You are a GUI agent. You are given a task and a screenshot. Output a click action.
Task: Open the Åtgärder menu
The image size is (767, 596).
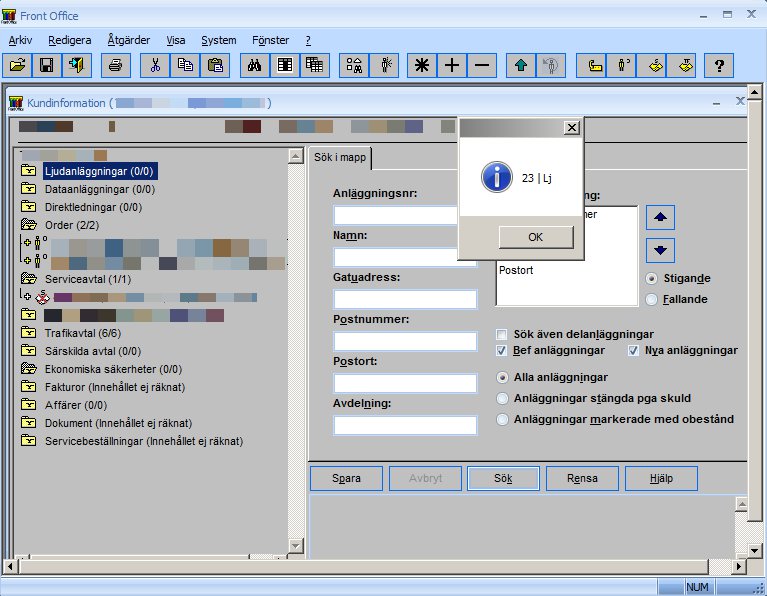click(127, 40)
